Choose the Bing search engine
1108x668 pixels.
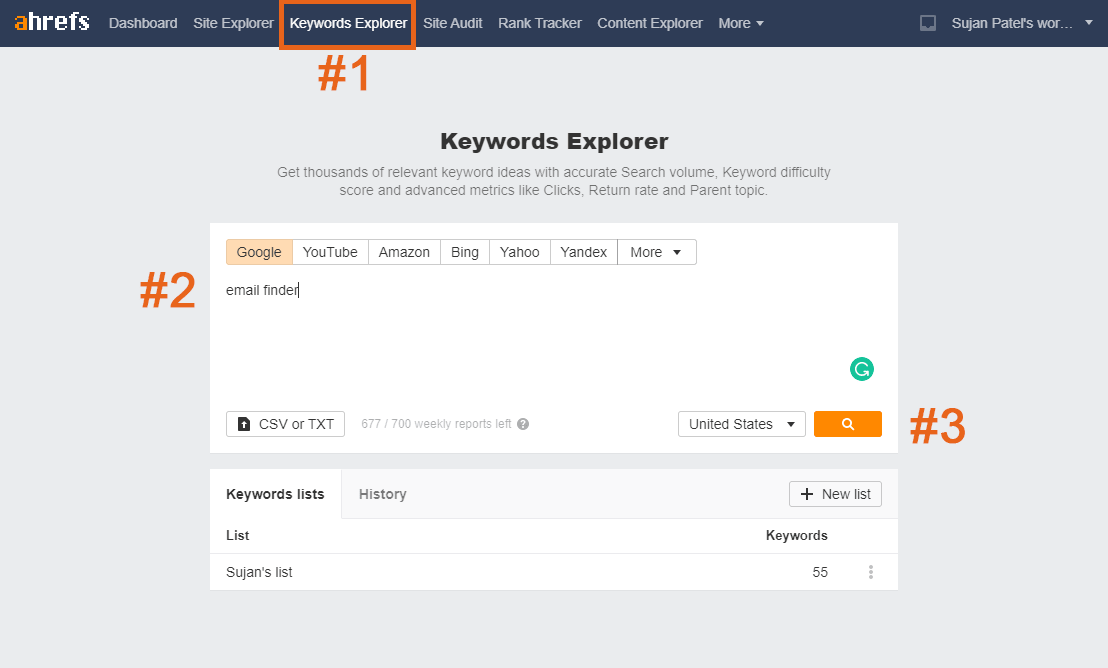tap(465, 252)
